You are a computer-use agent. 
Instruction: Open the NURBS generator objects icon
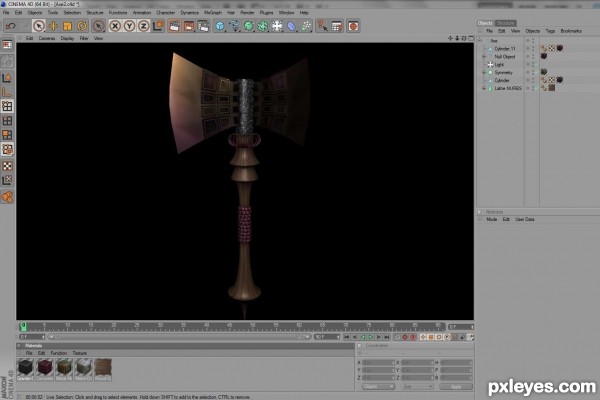point(248,26)
